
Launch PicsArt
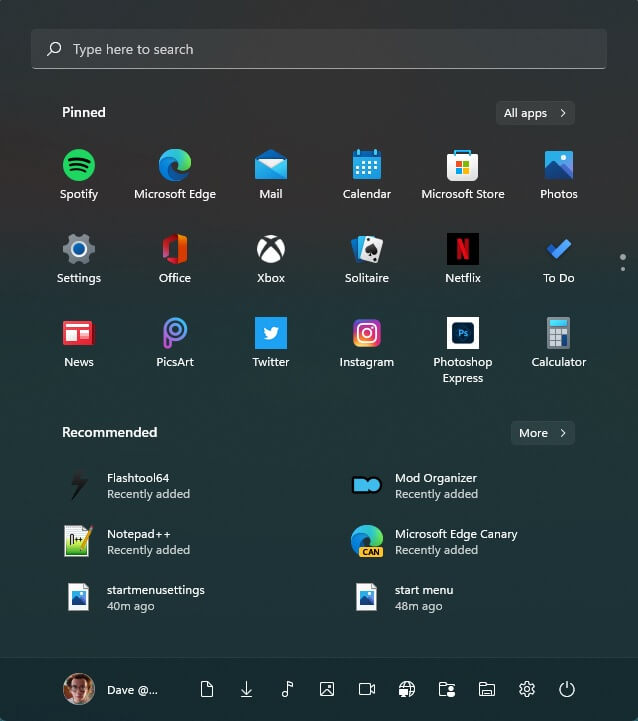click(175, 342)
